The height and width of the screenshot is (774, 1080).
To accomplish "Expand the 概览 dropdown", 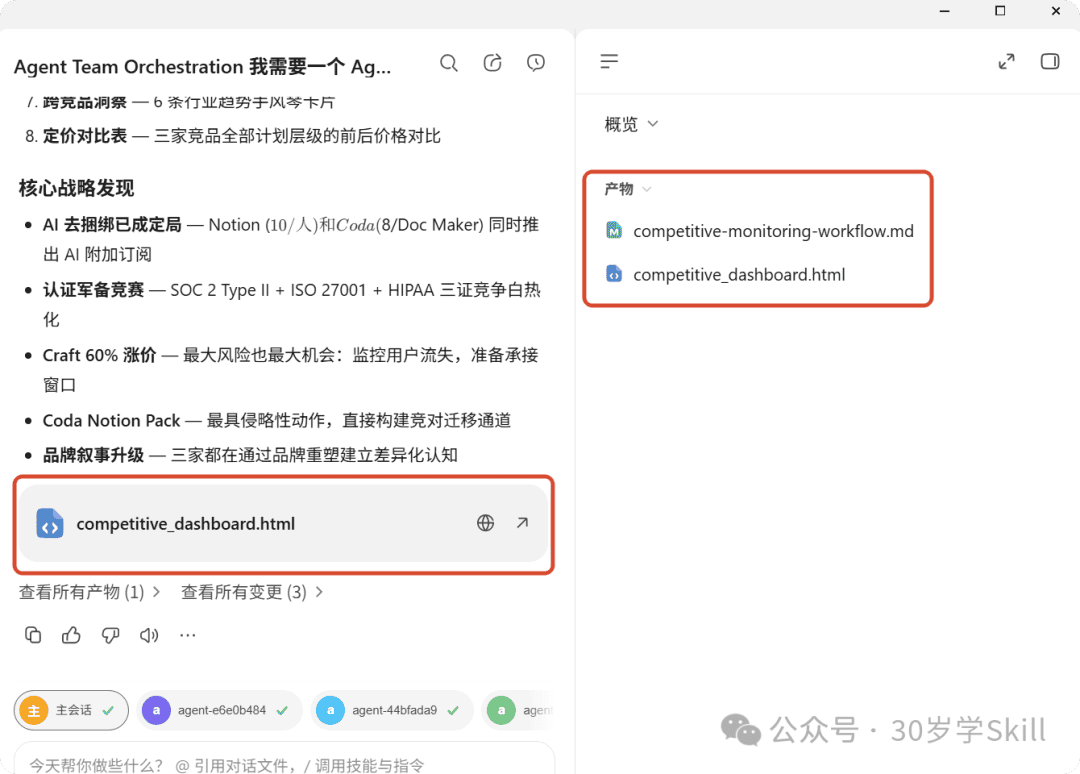I will (631, 125).
